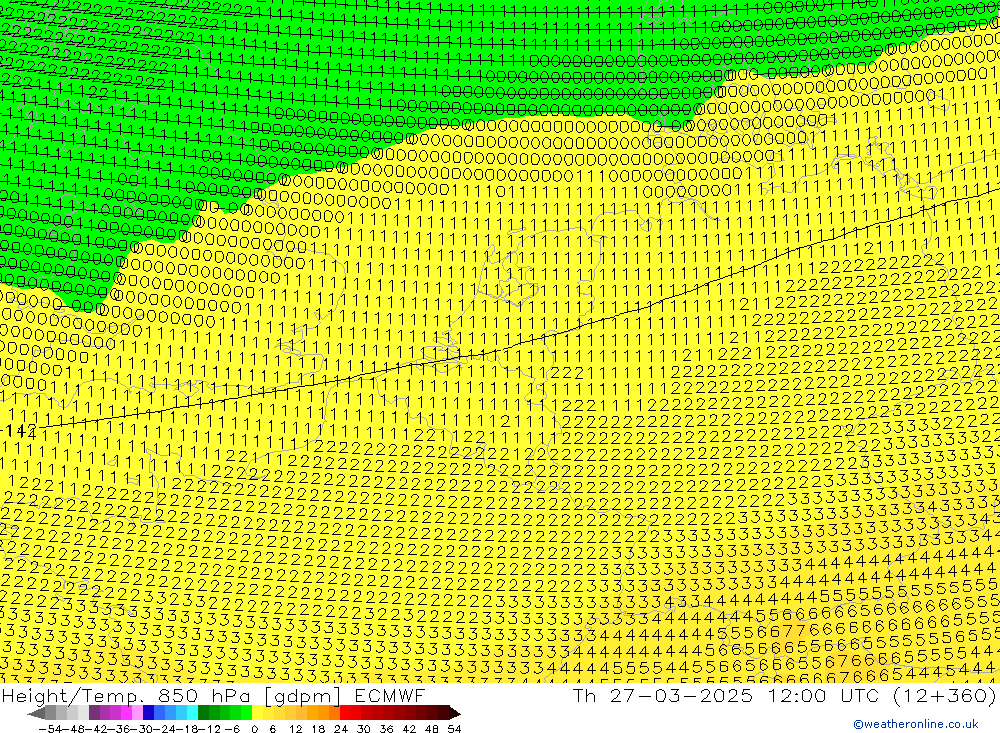1000x733 pixels.
Task: Click the gray left arrow of the color scale
Action: click(36, 713)
